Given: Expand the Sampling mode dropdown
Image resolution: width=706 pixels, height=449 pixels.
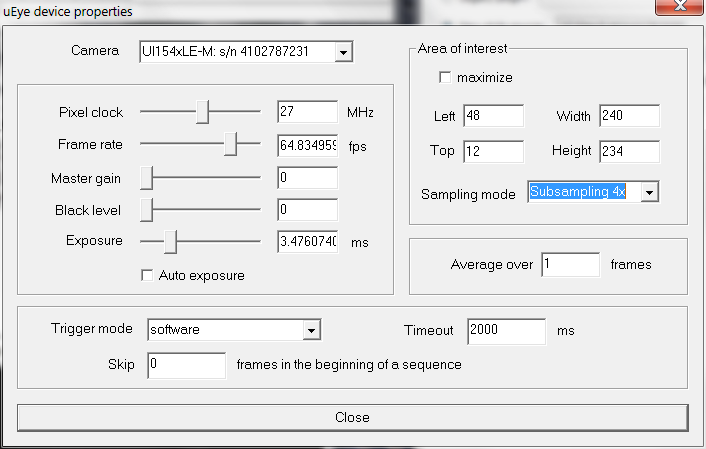Looking at the screenshot, I should pyautogui.click(x=649, y=192).
